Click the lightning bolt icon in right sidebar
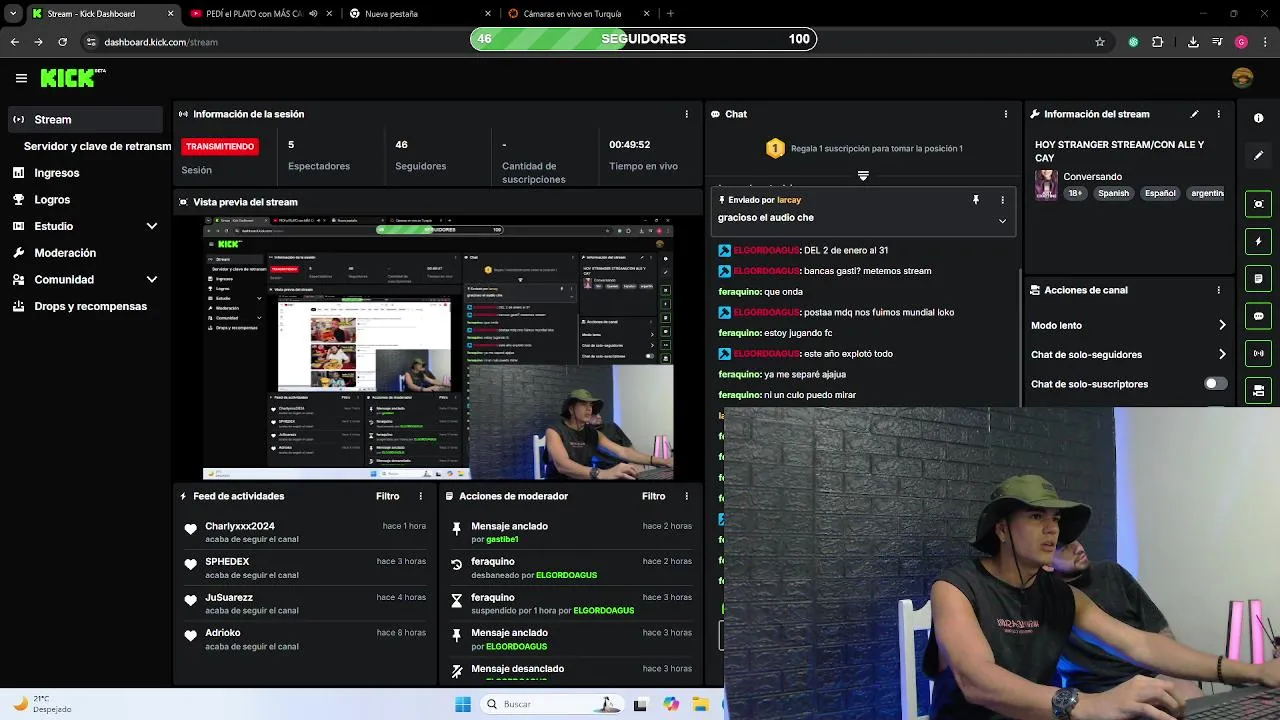Screen dimensions: 1280x720 pyautogui.click(x=1258, y=241)
